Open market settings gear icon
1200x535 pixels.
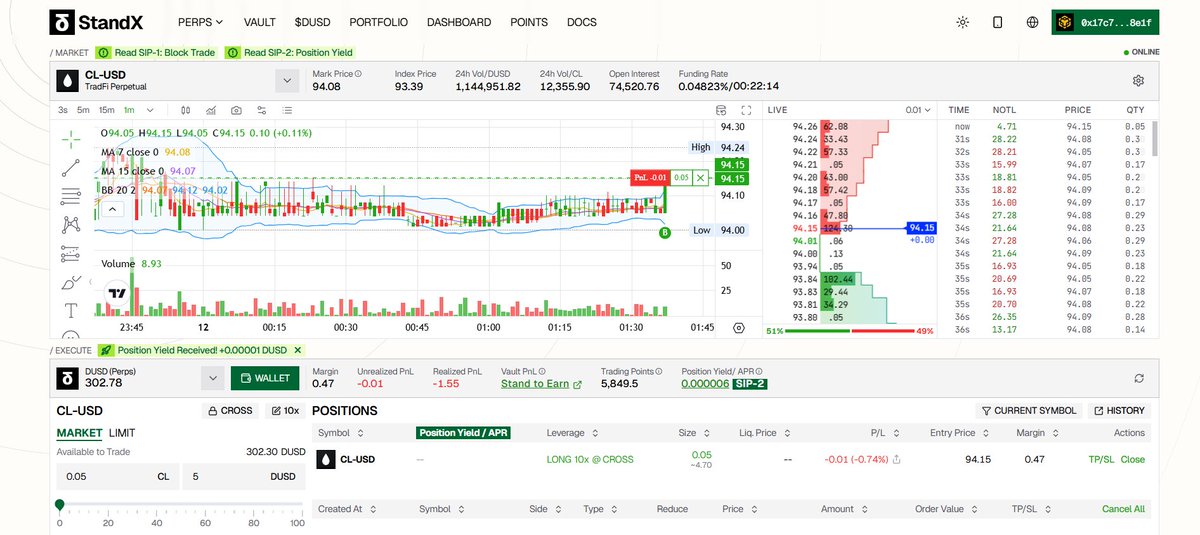pos(1138,81)
